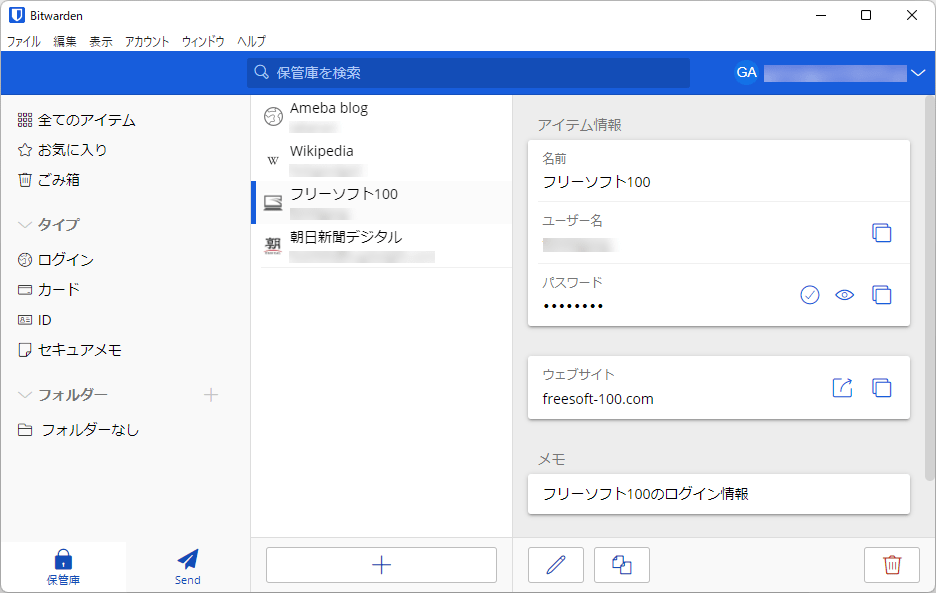Viewport: 936px width, 593px height.
Task: Collapse the タイプ section chevron
Action: coord(24,225)
